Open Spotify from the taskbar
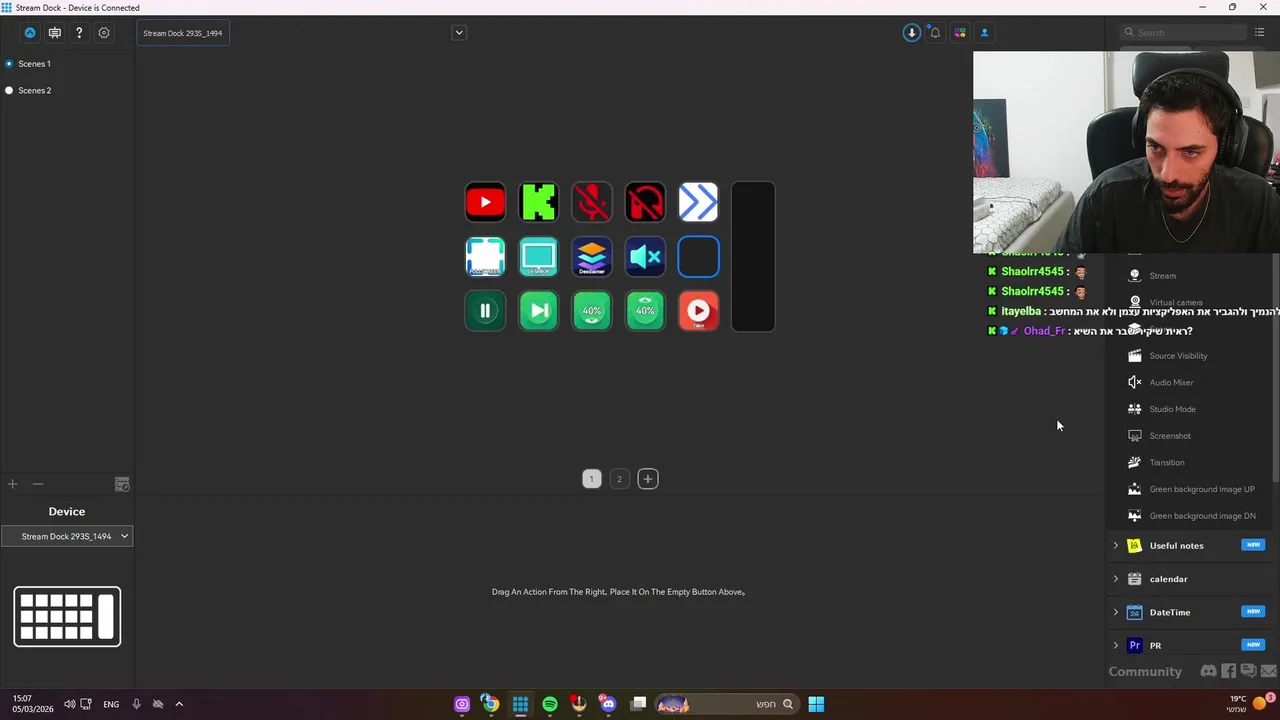The width and height of the screenshot is (1280, 720). (x=550, y=704)
